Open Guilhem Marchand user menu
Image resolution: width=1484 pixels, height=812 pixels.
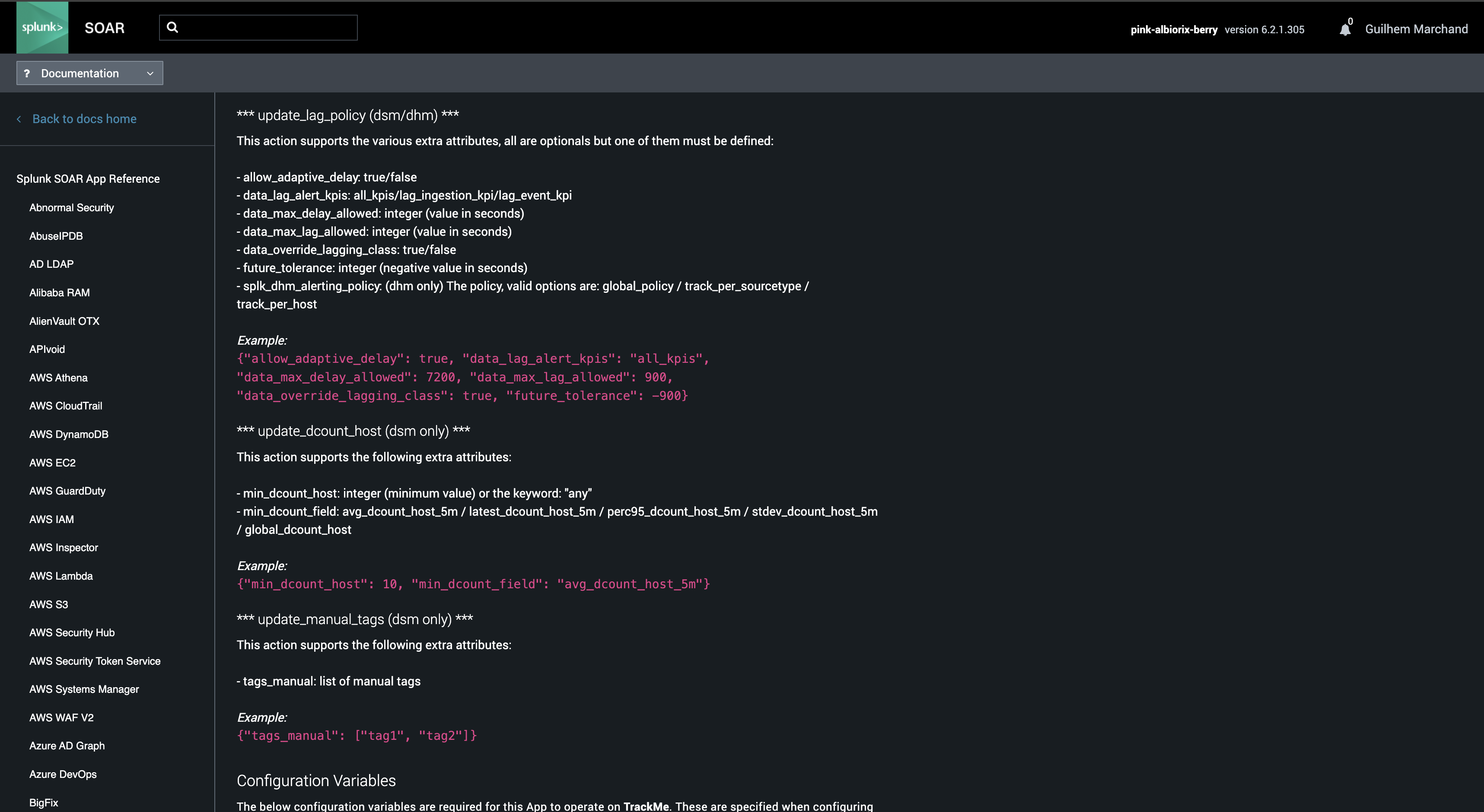pyautogui.click(x=1416, y=29)
